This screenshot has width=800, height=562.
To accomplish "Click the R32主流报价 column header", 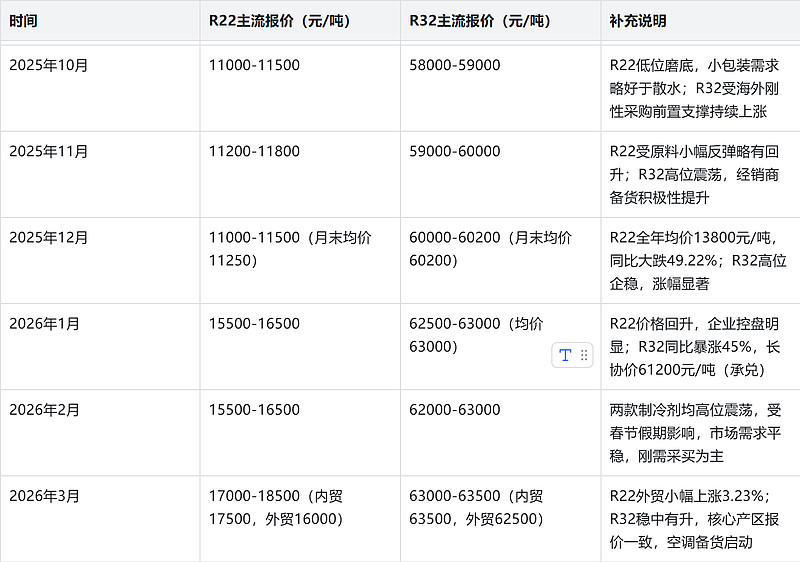I will (x=479, y=21).
